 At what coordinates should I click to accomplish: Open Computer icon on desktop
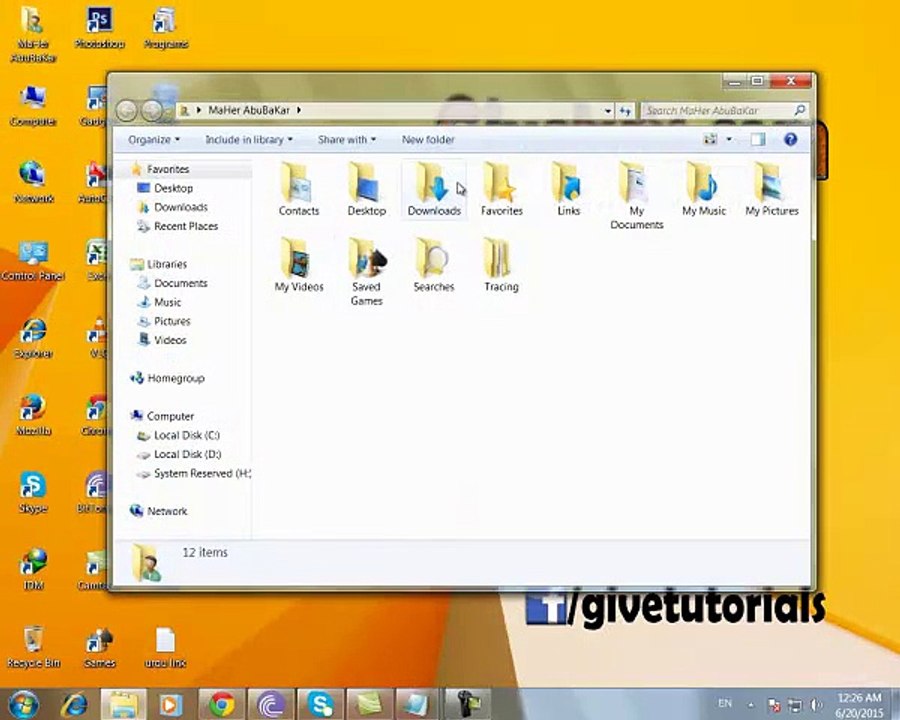(33, 105)
